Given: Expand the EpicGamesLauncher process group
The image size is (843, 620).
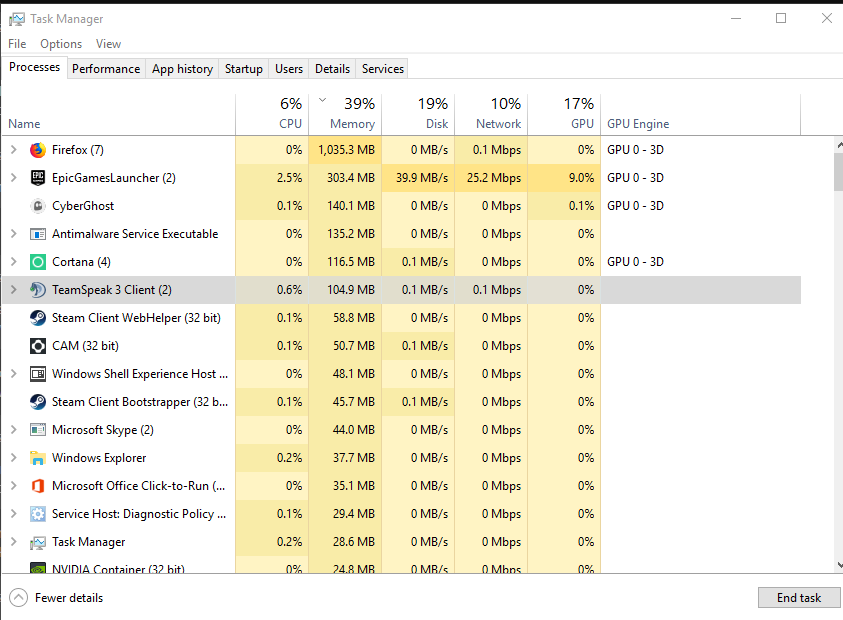Looking at the screenshot, I should (13, 178).
